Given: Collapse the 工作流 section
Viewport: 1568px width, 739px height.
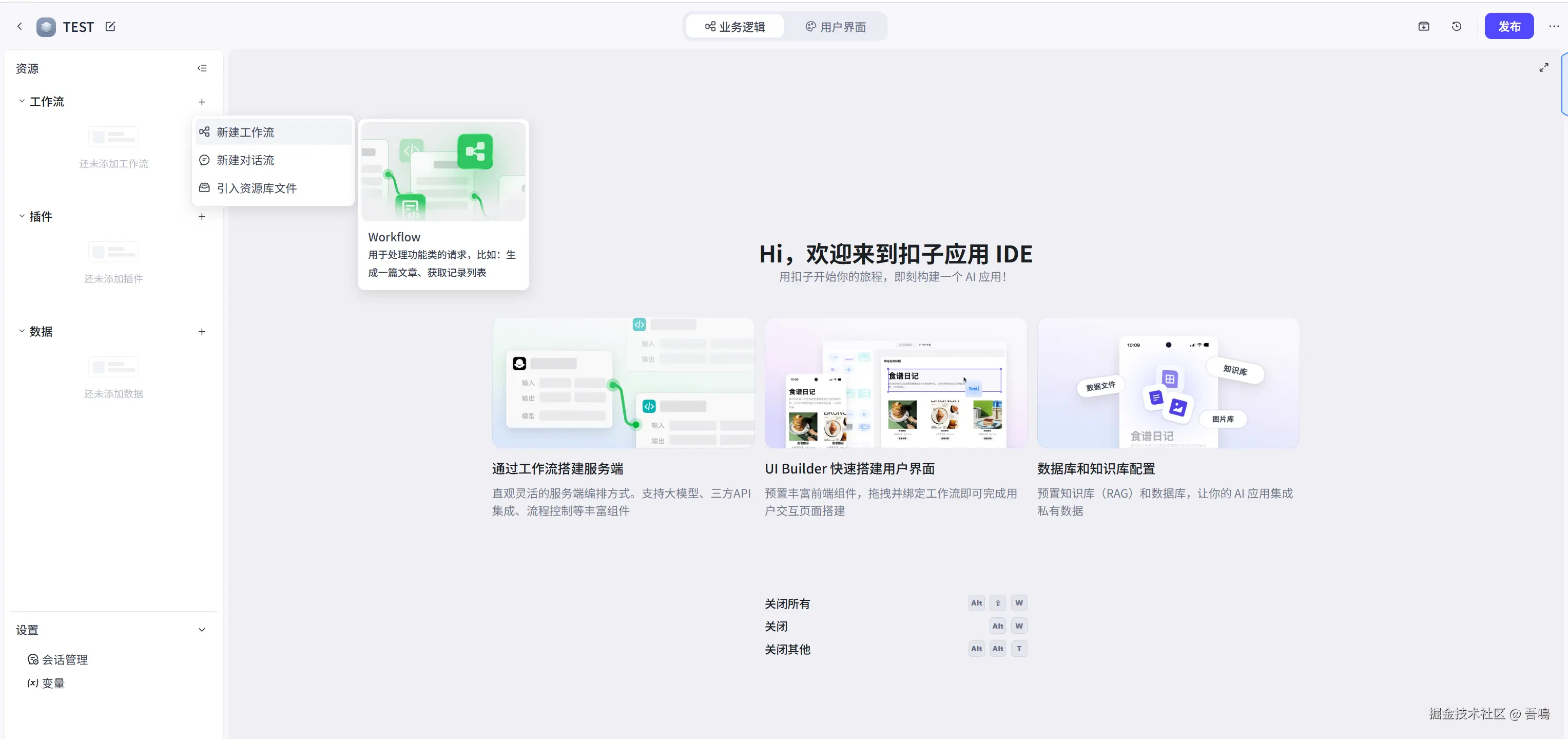Looking at the screenshot, I should pyautogui.click(x=22, y=101).
